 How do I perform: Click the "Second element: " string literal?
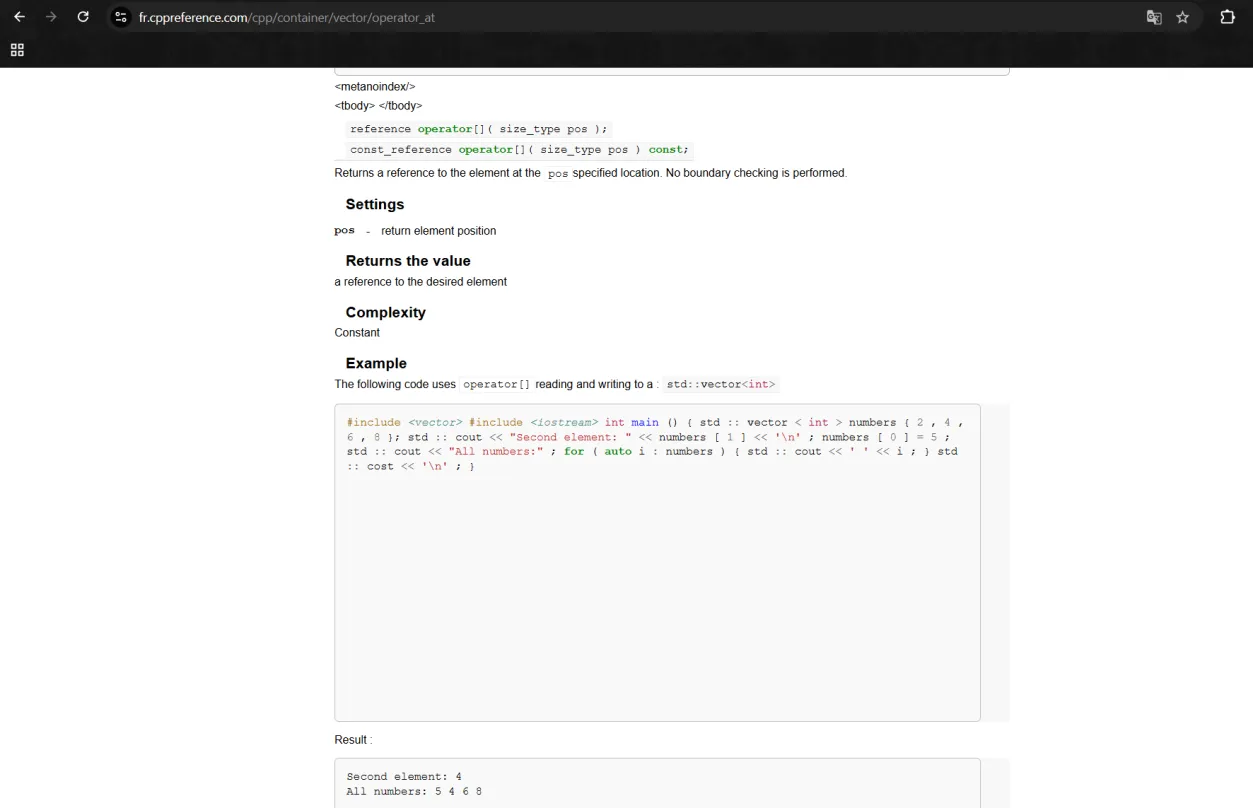[571, 437]
